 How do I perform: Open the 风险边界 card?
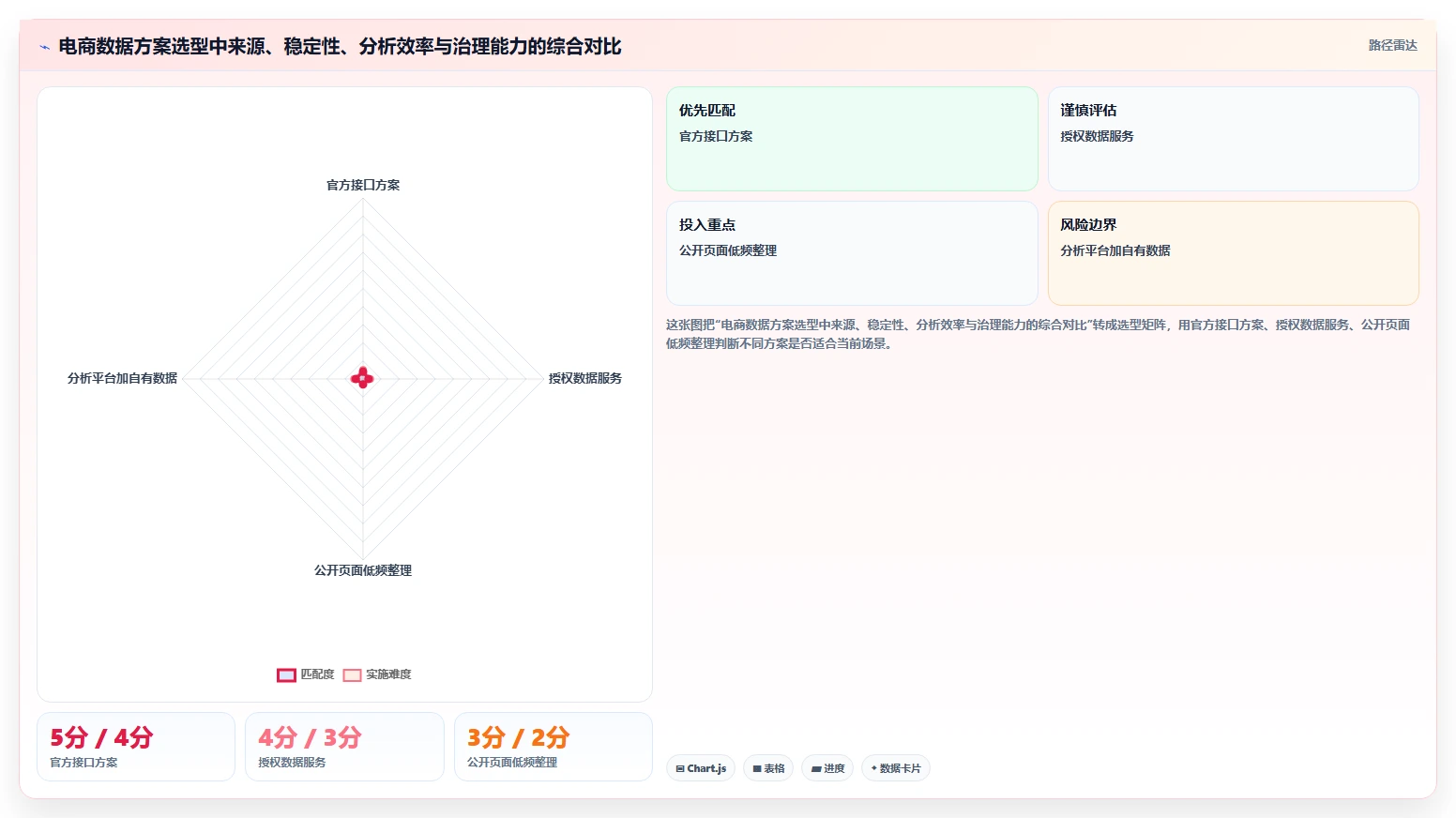coord(1233,253)
